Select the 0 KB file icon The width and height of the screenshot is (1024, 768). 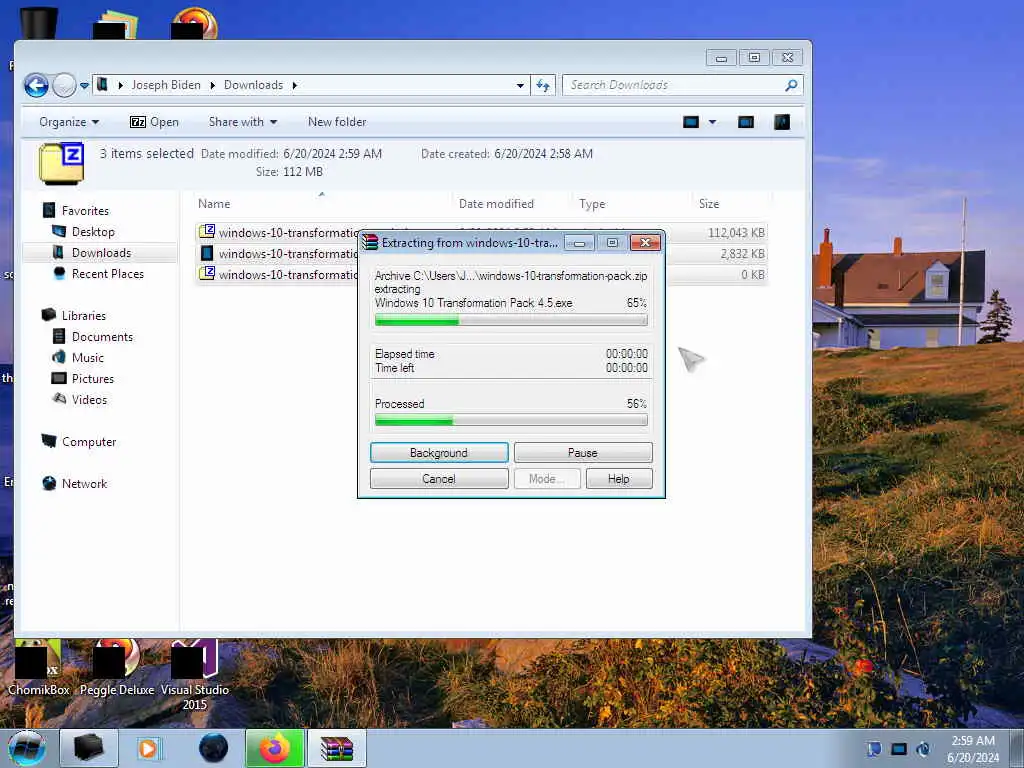pyautogui.click(x=207, y=274)
